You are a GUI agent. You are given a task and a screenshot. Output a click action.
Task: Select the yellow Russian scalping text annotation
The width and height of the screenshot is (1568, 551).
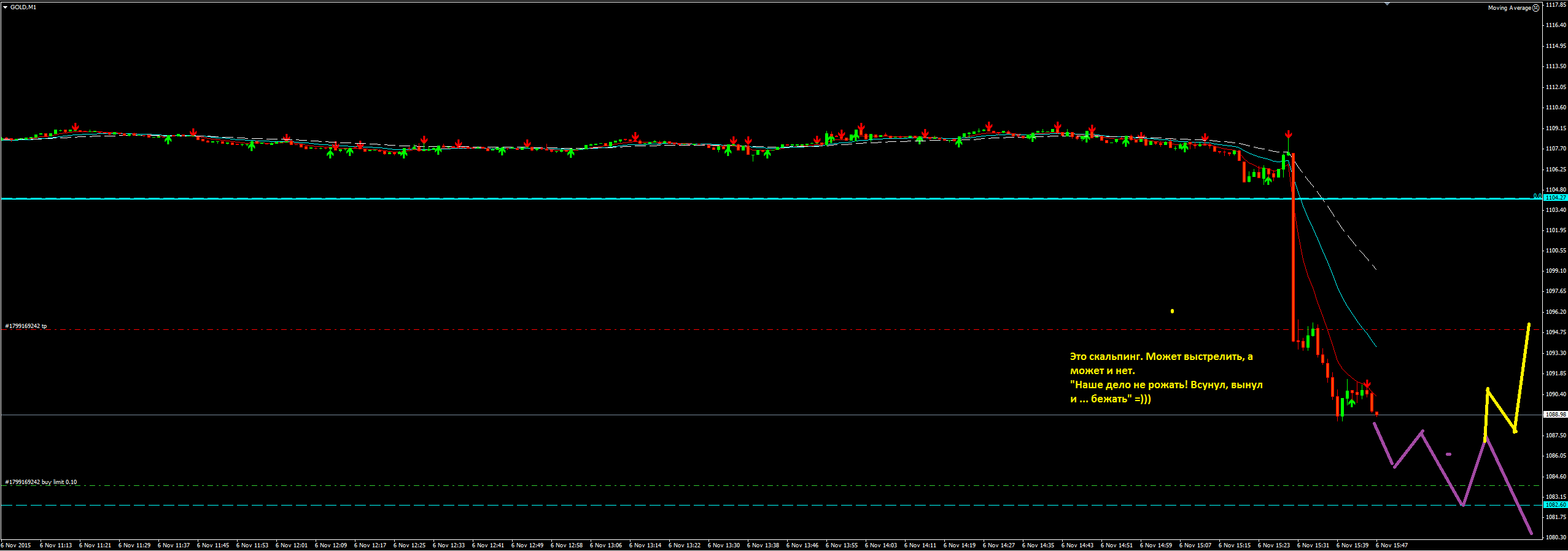point(1166,378)
